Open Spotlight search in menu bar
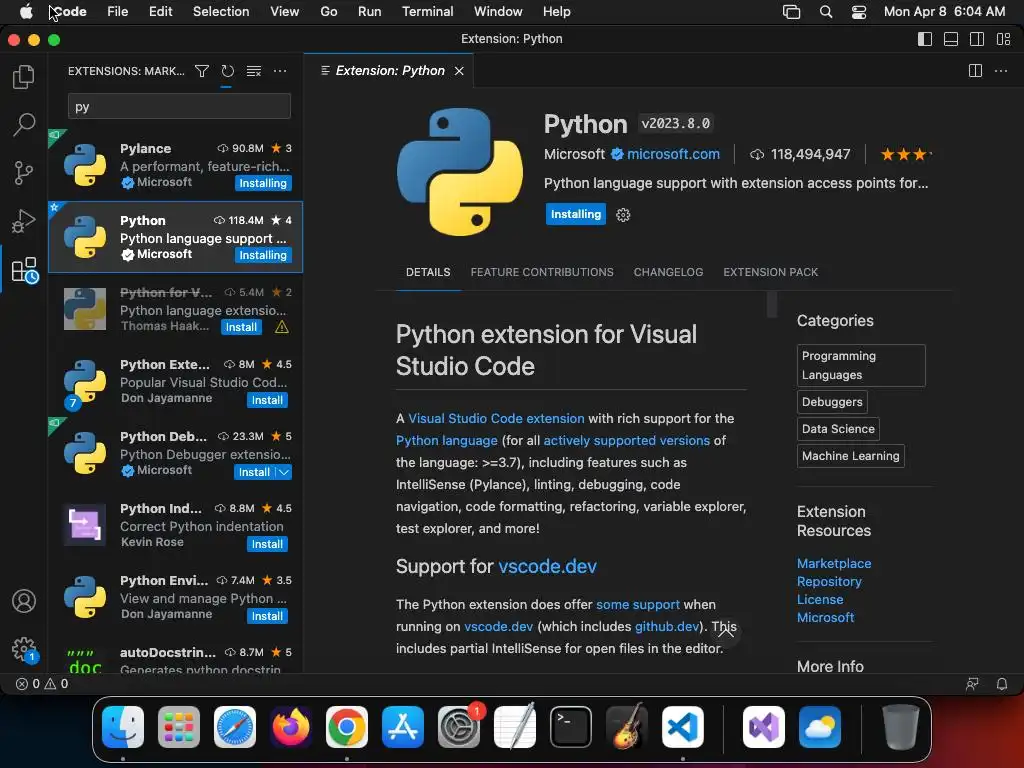 pos(825,11)
